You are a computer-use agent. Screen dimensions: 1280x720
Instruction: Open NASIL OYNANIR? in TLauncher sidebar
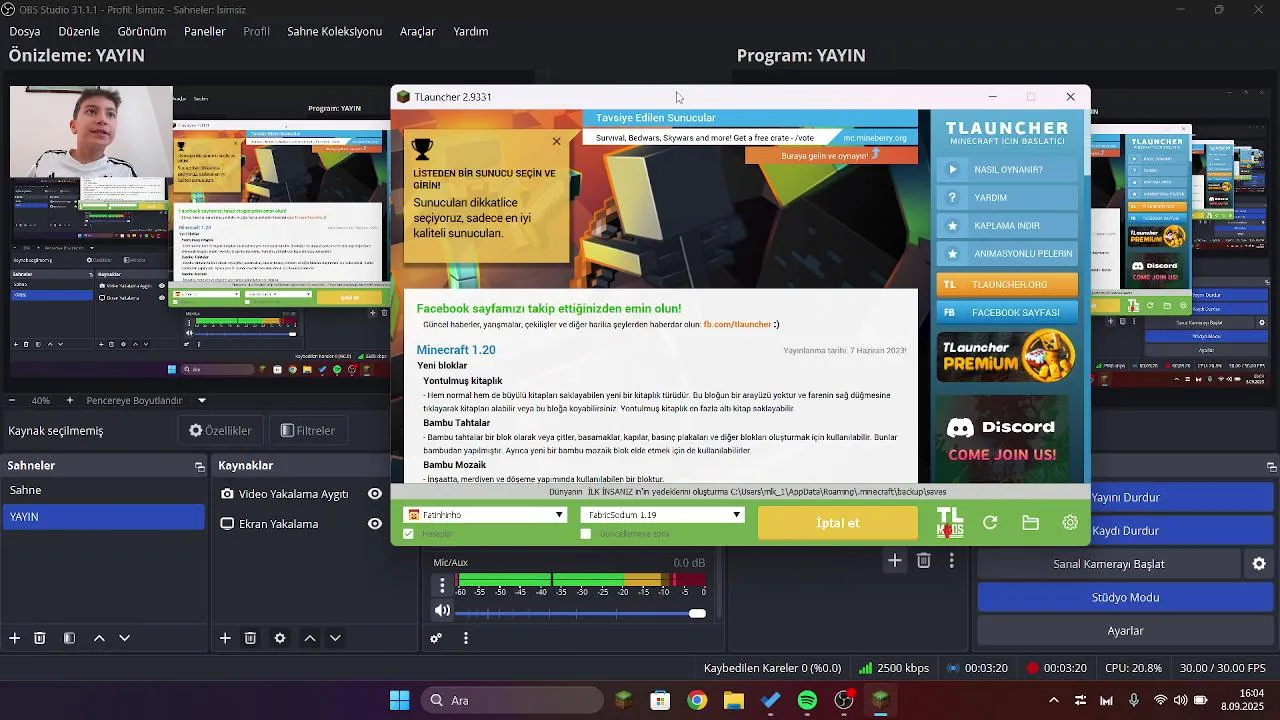coord(1007,169)
